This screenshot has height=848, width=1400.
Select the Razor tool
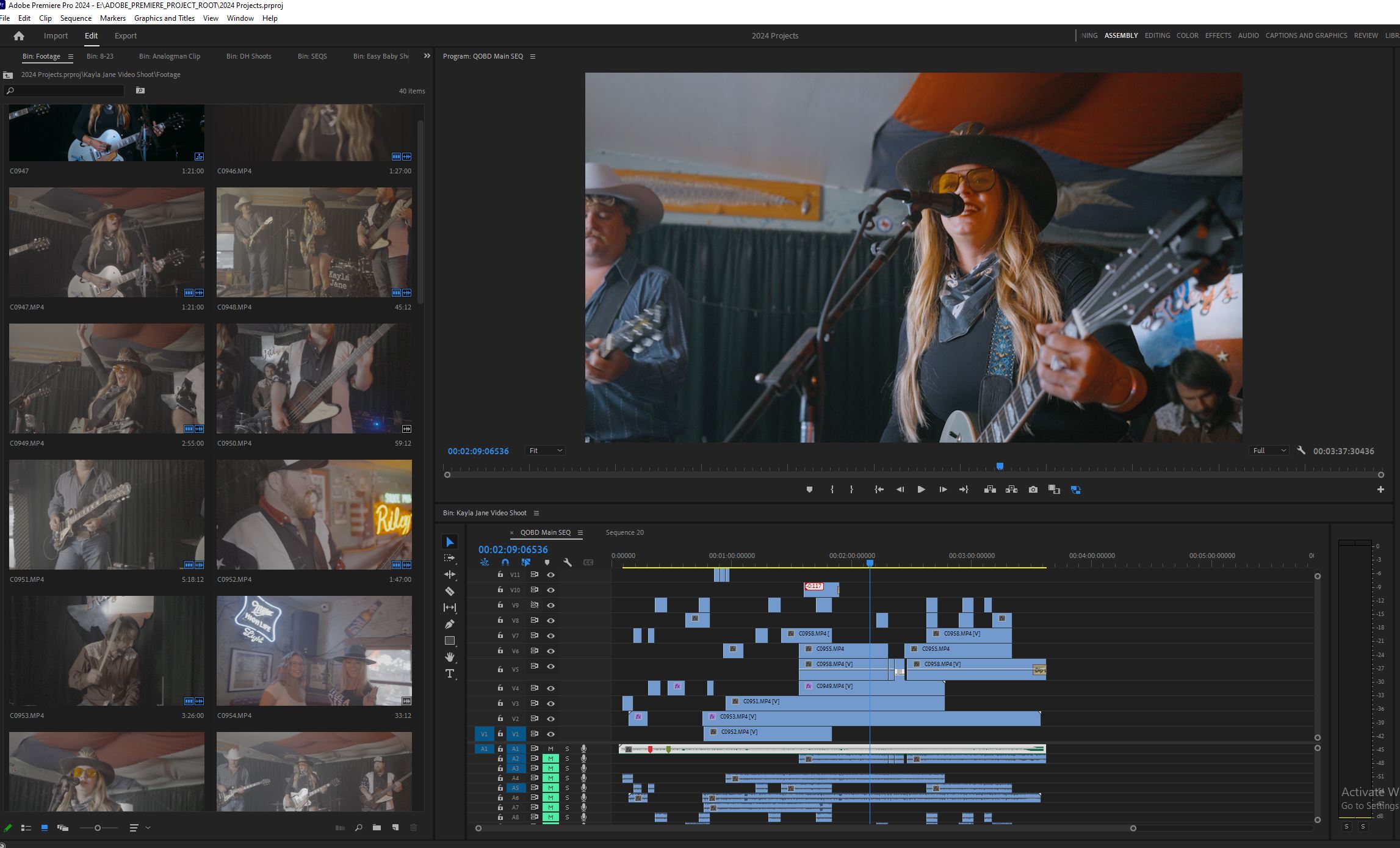[x=450, y=591]
